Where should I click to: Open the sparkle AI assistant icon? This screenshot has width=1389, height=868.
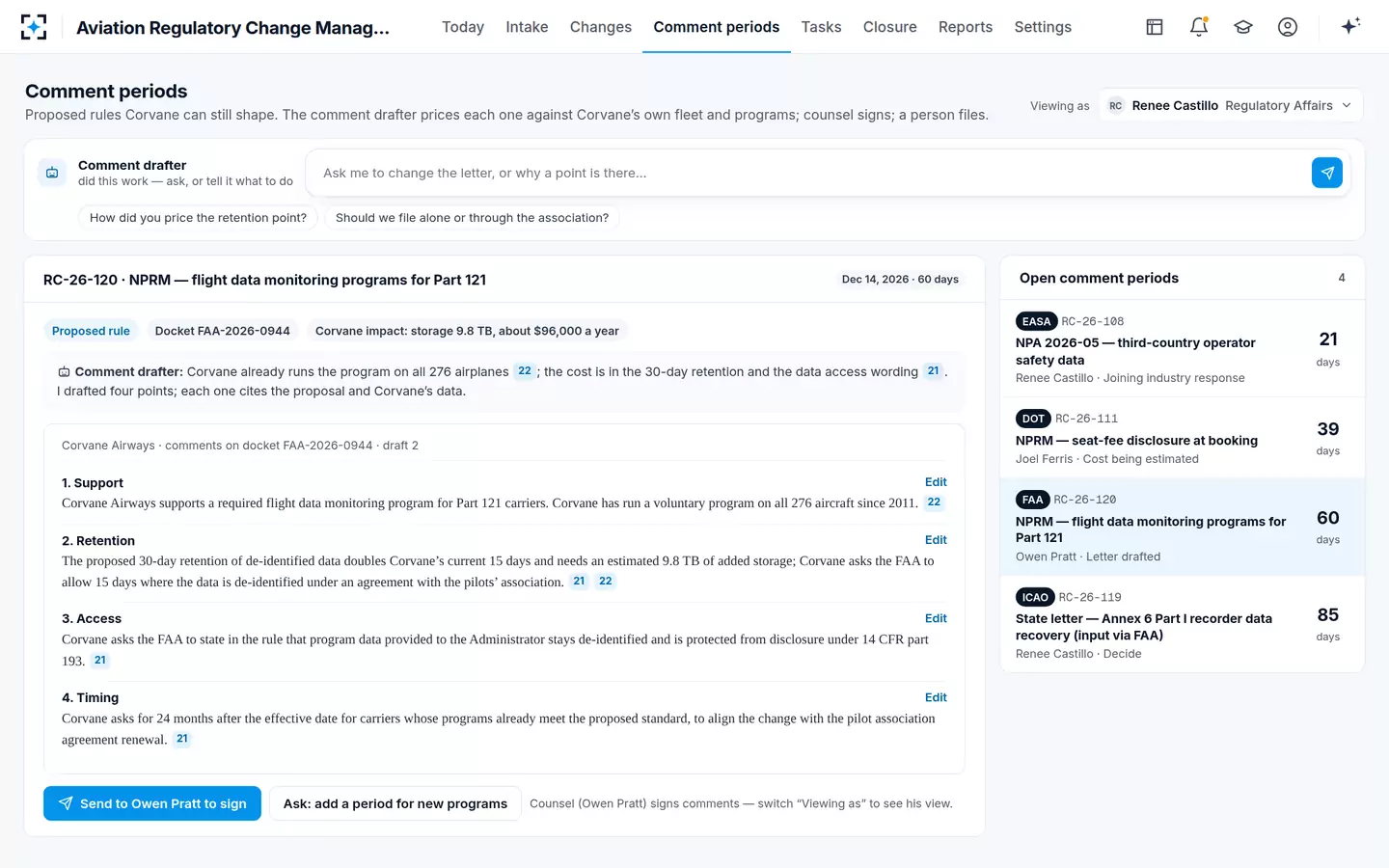[1350, 26]
